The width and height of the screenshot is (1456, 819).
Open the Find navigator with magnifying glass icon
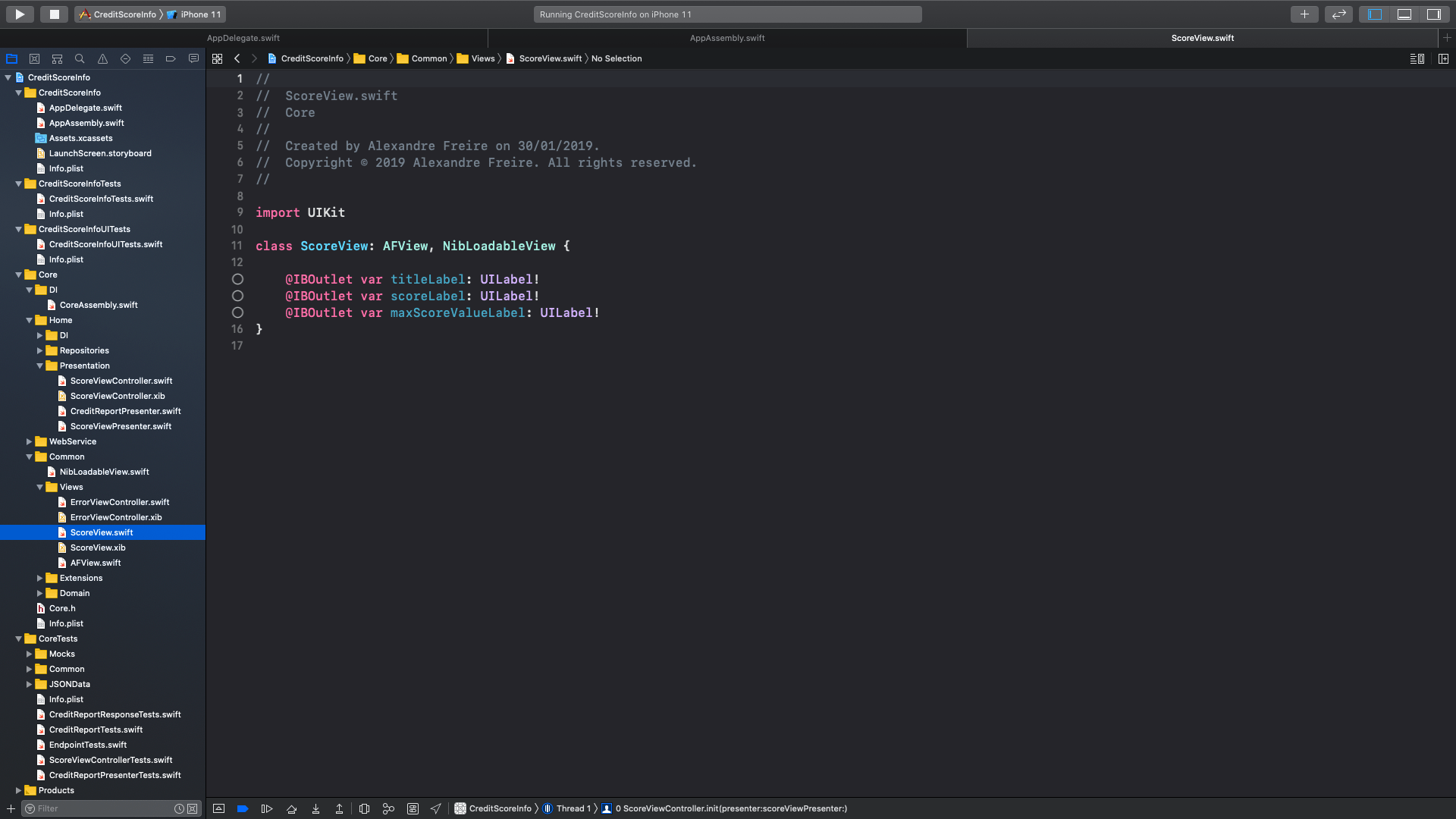79,58
